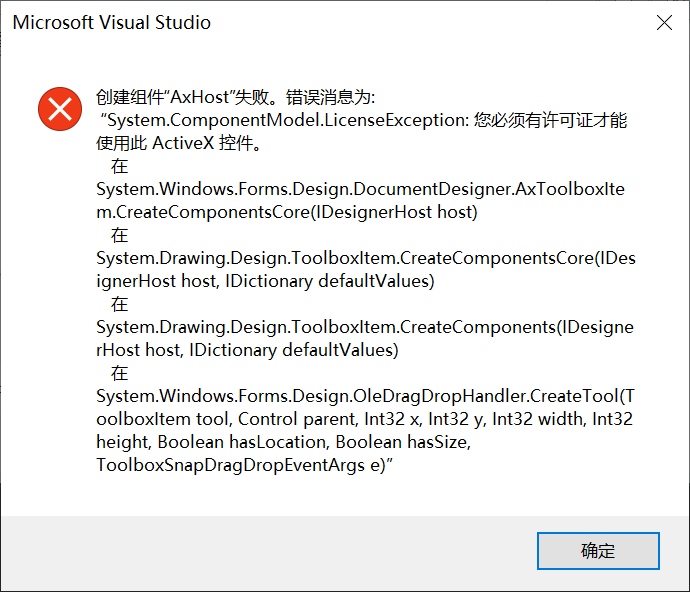Click the 确定 confirmation button

point(598,551)
